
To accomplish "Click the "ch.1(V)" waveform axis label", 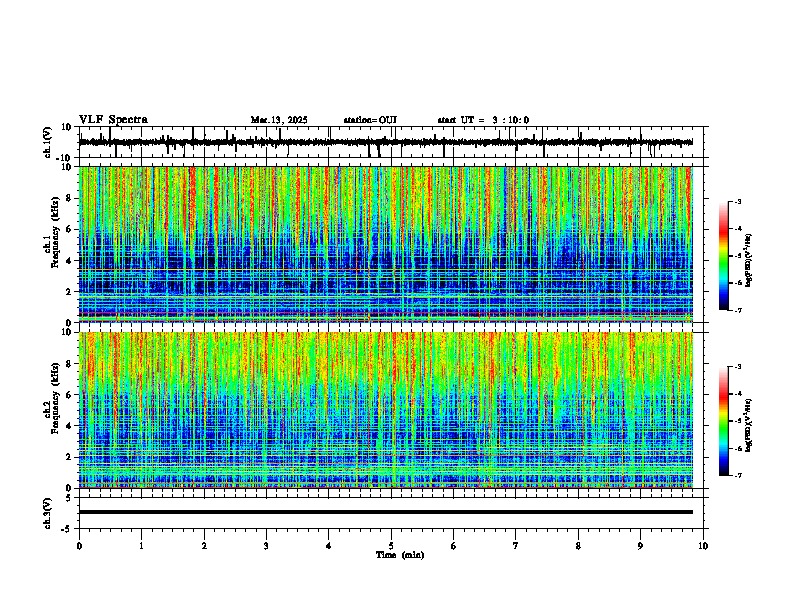I will pos(48,142).
